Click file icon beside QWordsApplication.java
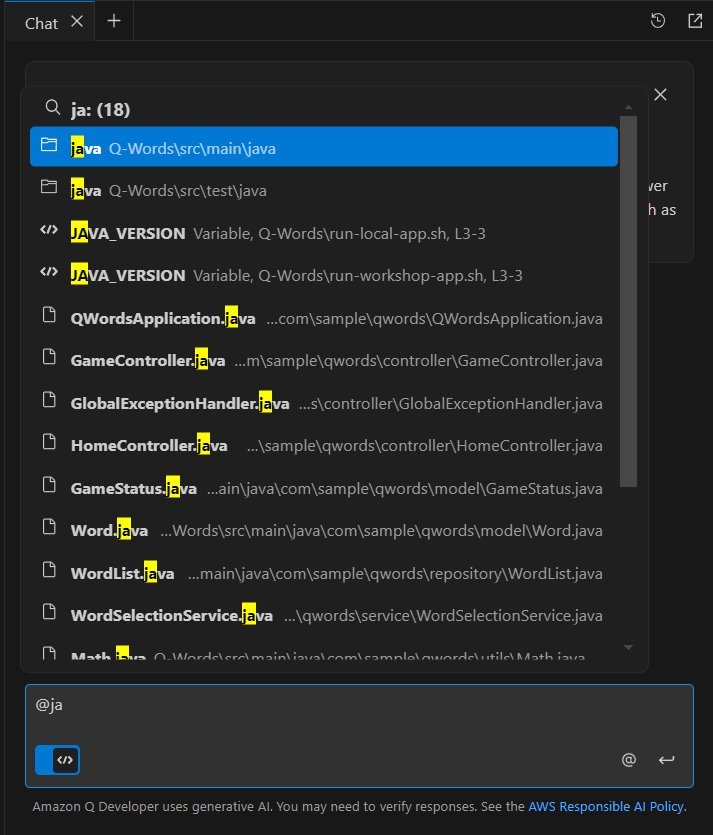 [49, 314]
